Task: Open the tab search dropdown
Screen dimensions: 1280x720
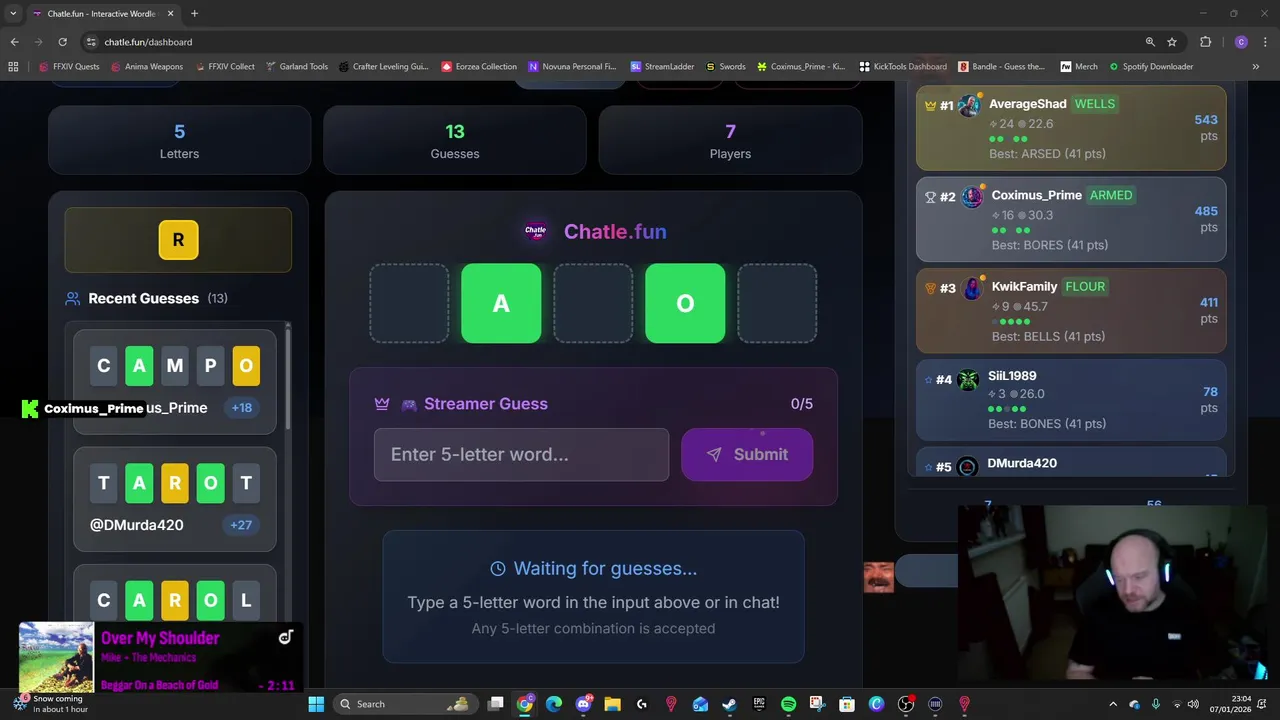Action: coord(13,13)
